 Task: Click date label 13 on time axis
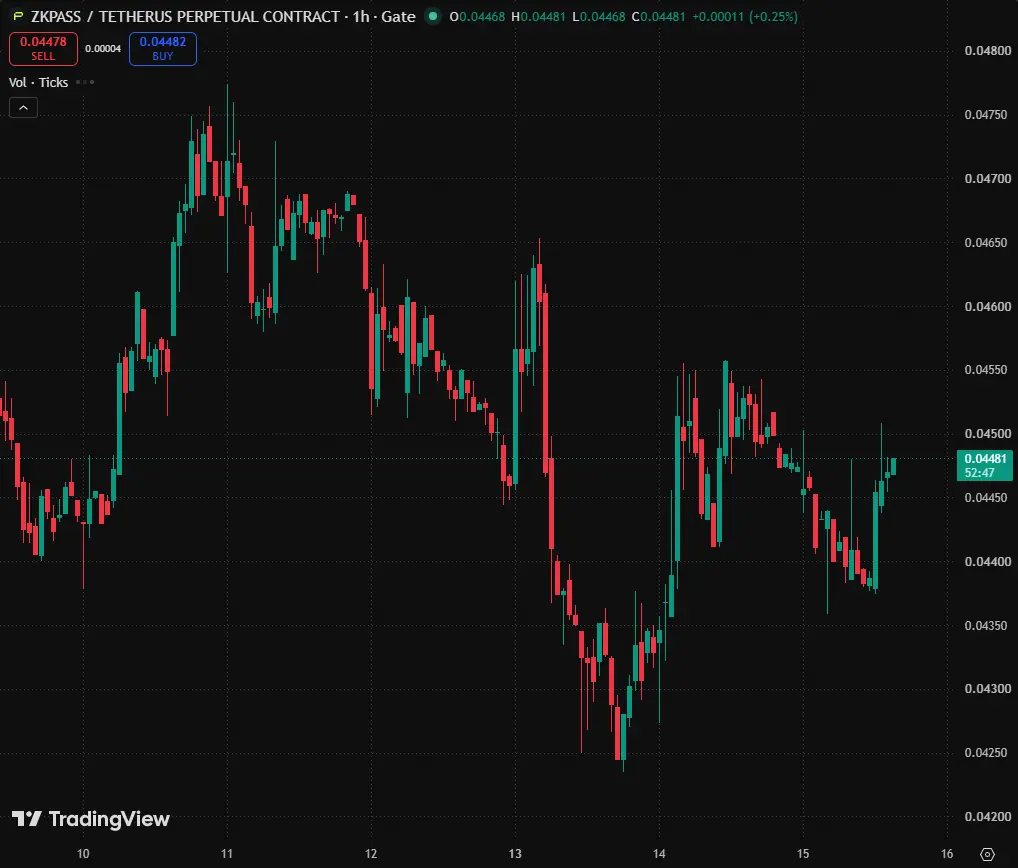coord(515,854)
